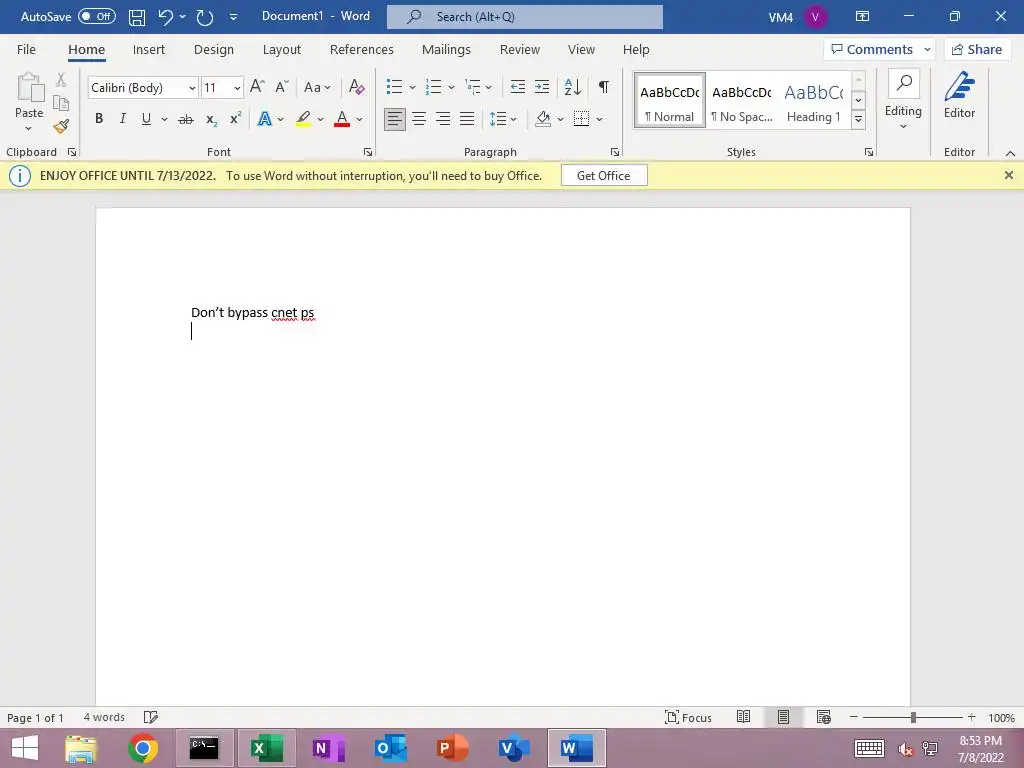Toggle Align Left button
The width and height of the screenshot is (1024, 768).
(394, 119)
